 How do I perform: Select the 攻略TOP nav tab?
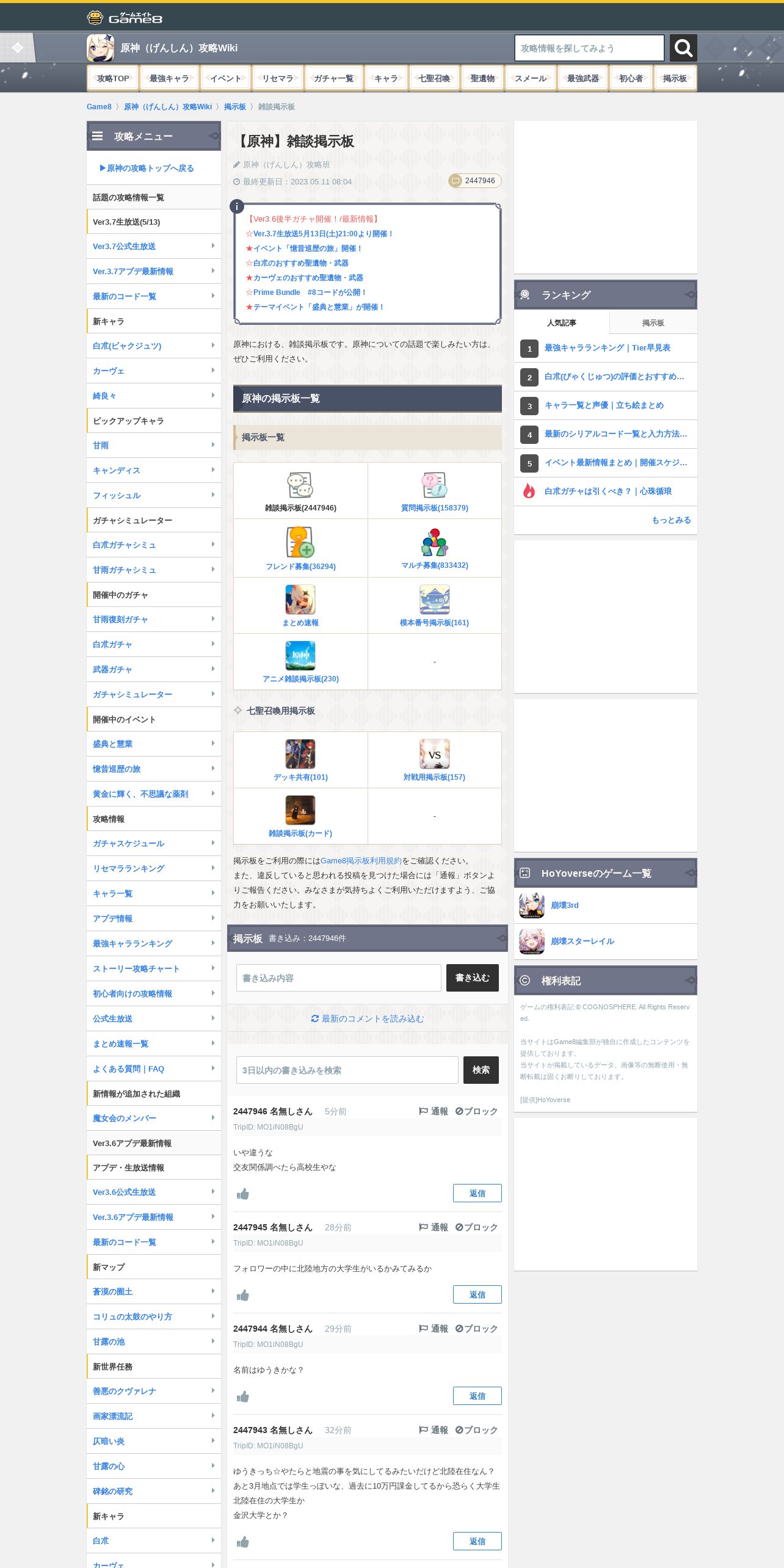click(113, 78)
